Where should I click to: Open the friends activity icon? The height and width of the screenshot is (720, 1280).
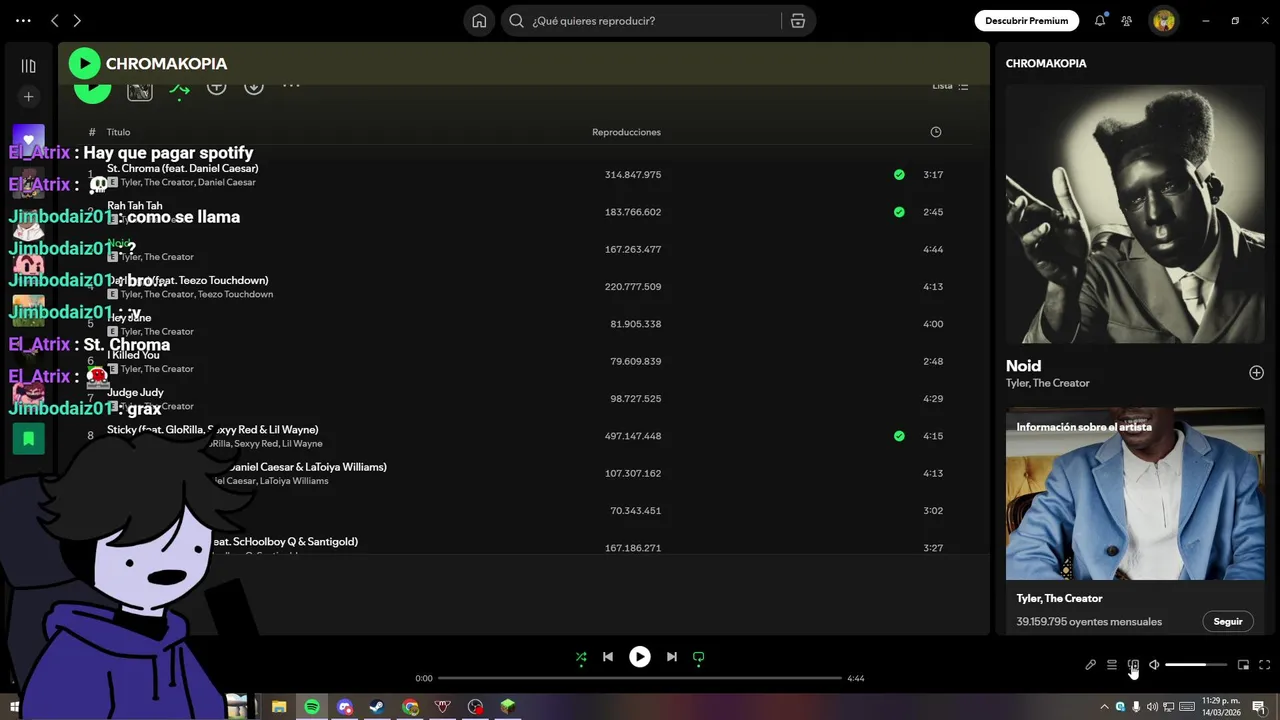point(1127,20)
